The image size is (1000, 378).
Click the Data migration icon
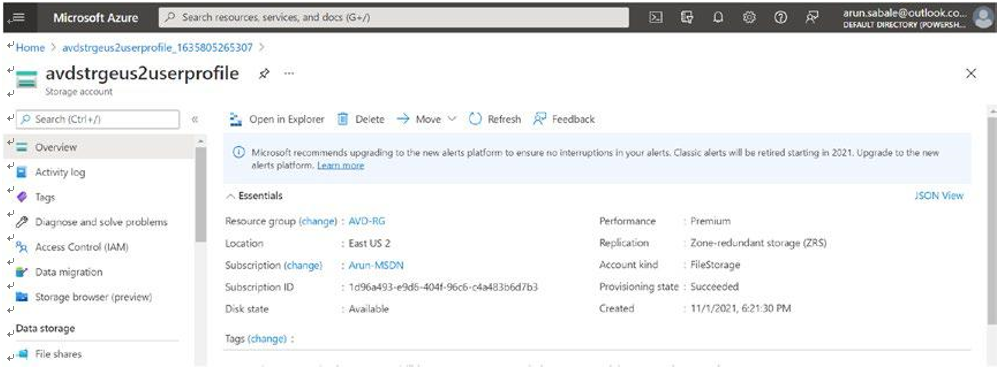(22, 272)
